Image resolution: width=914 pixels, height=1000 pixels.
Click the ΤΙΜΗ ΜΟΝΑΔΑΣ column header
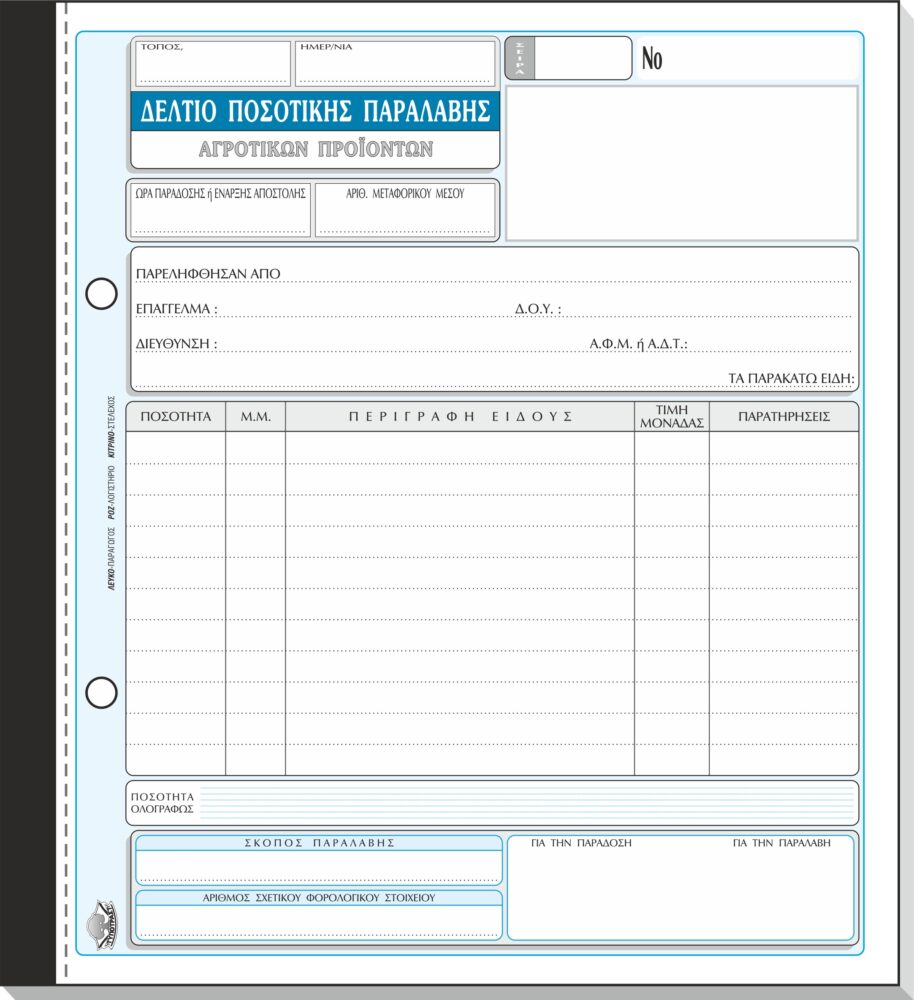(x=672, y=416)
